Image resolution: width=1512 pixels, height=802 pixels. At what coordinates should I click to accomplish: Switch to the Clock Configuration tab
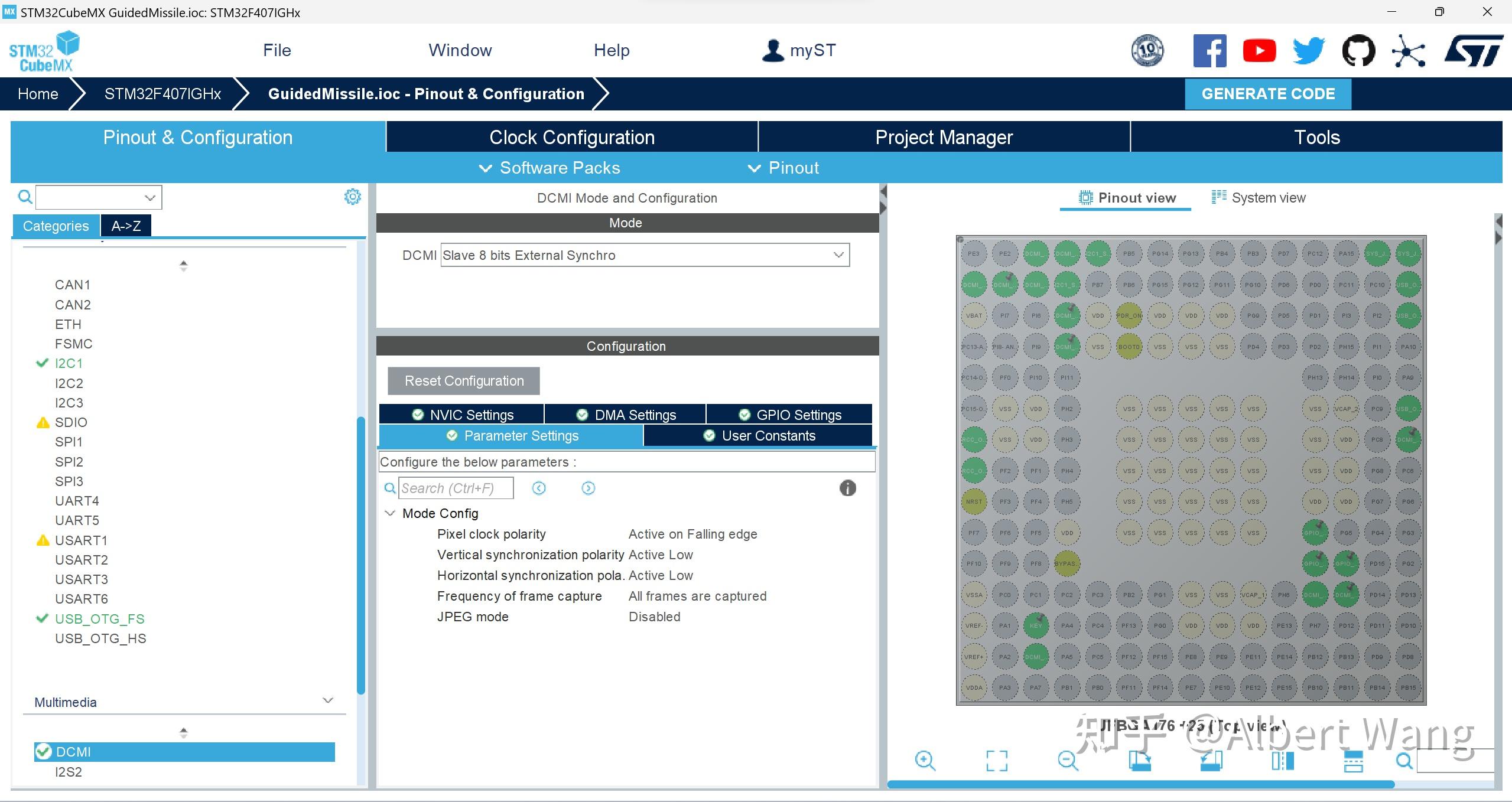572,137
